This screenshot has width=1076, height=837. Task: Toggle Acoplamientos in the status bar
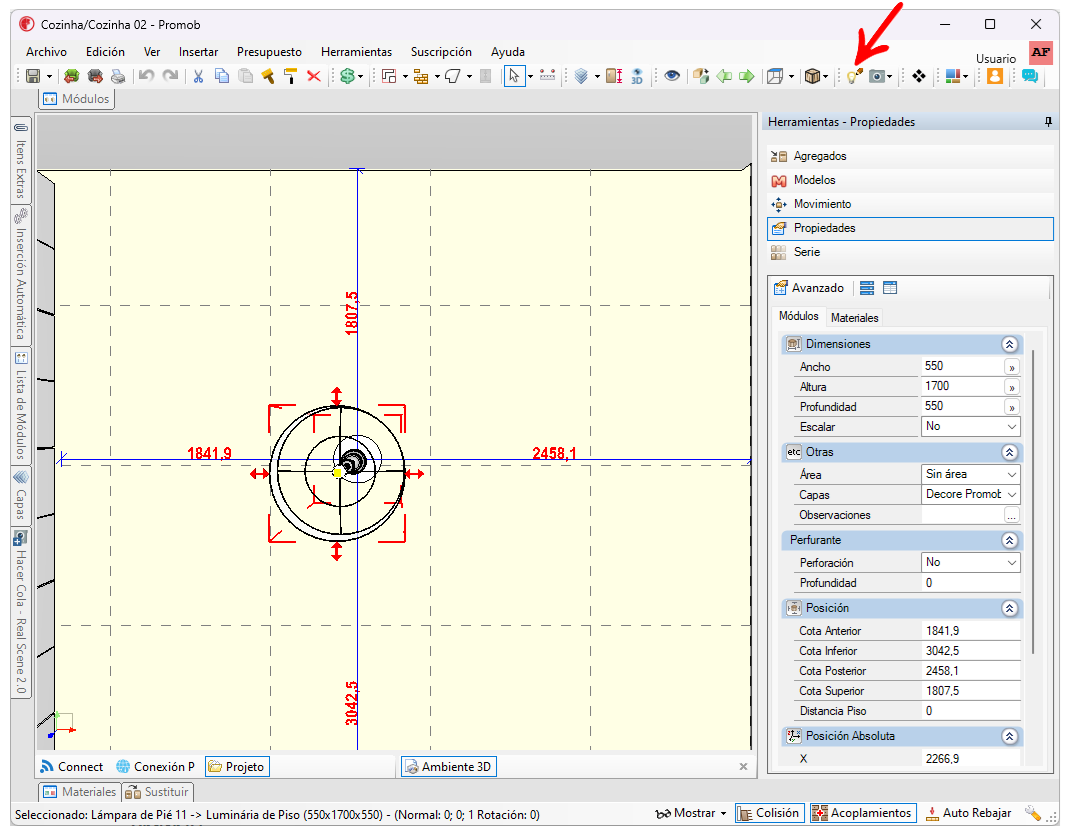pyautogui.click(x=863, y=813)
